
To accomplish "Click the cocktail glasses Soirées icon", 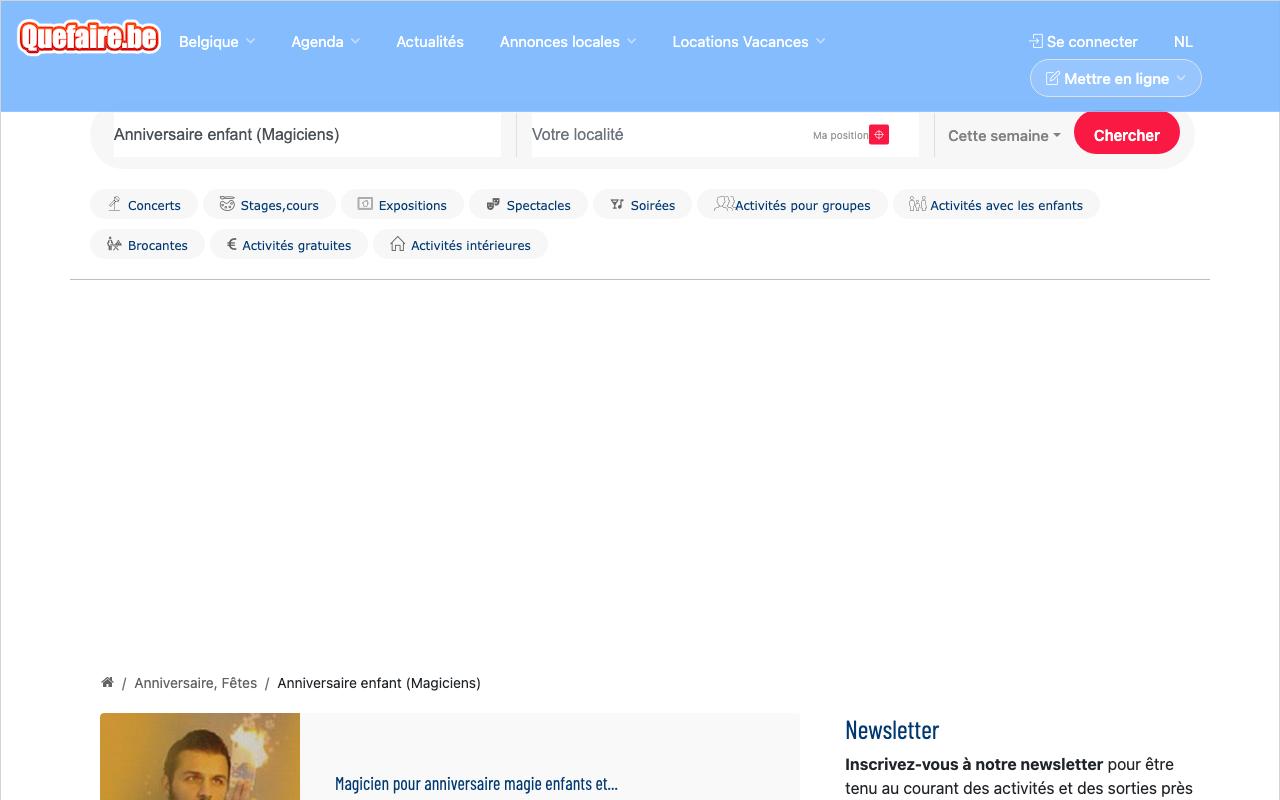I will [617, 204].
